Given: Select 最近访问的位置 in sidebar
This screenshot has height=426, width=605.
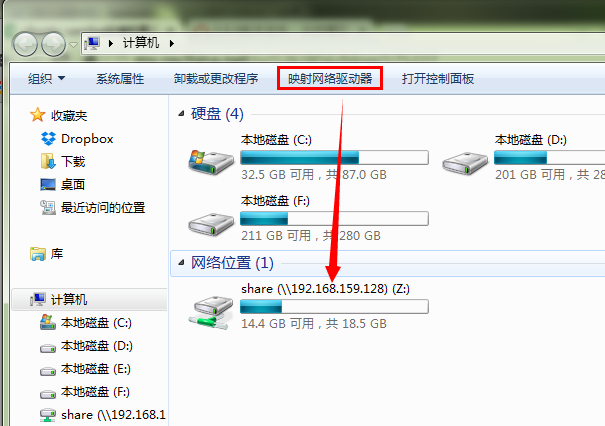Looking at the screenshot, I should (93, 208).
